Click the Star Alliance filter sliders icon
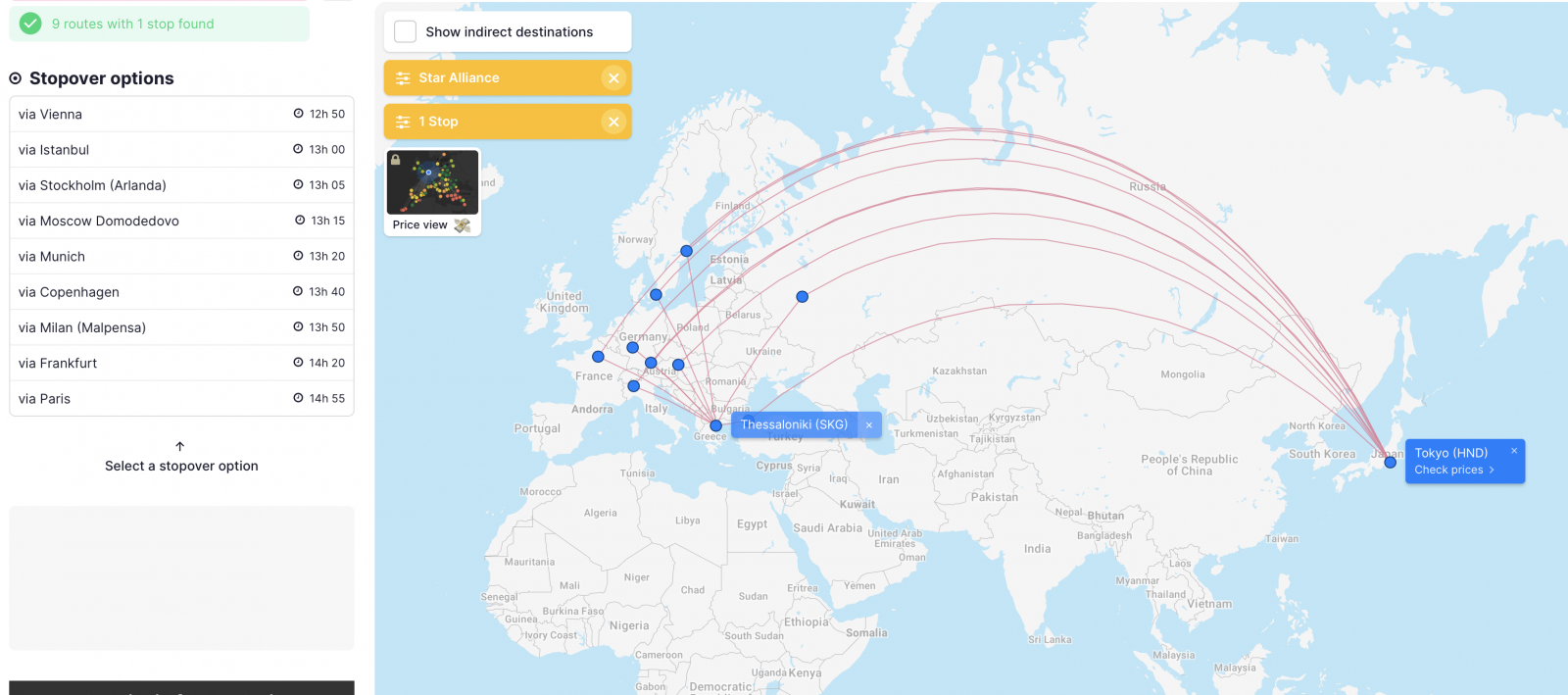1568x695 pixels. point(403,78)
